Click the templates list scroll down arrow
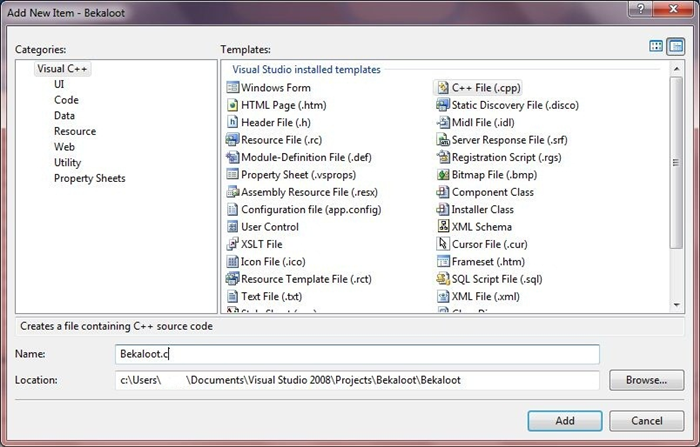The width and height of the screenshot is (700, 447). tap(676, 305)
